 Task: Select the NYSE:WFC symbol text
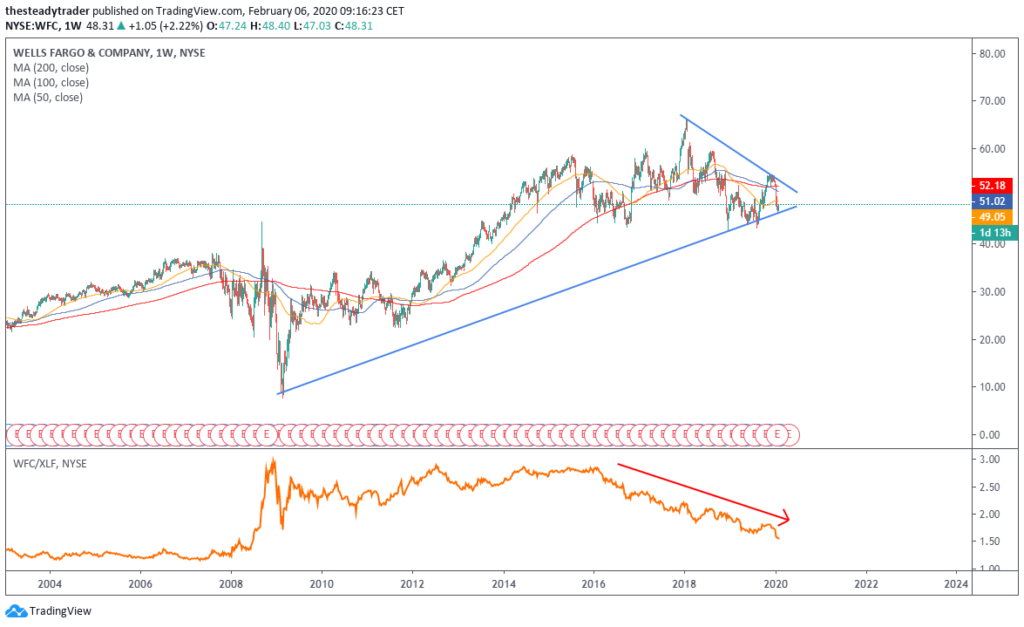tap(33, 25)
